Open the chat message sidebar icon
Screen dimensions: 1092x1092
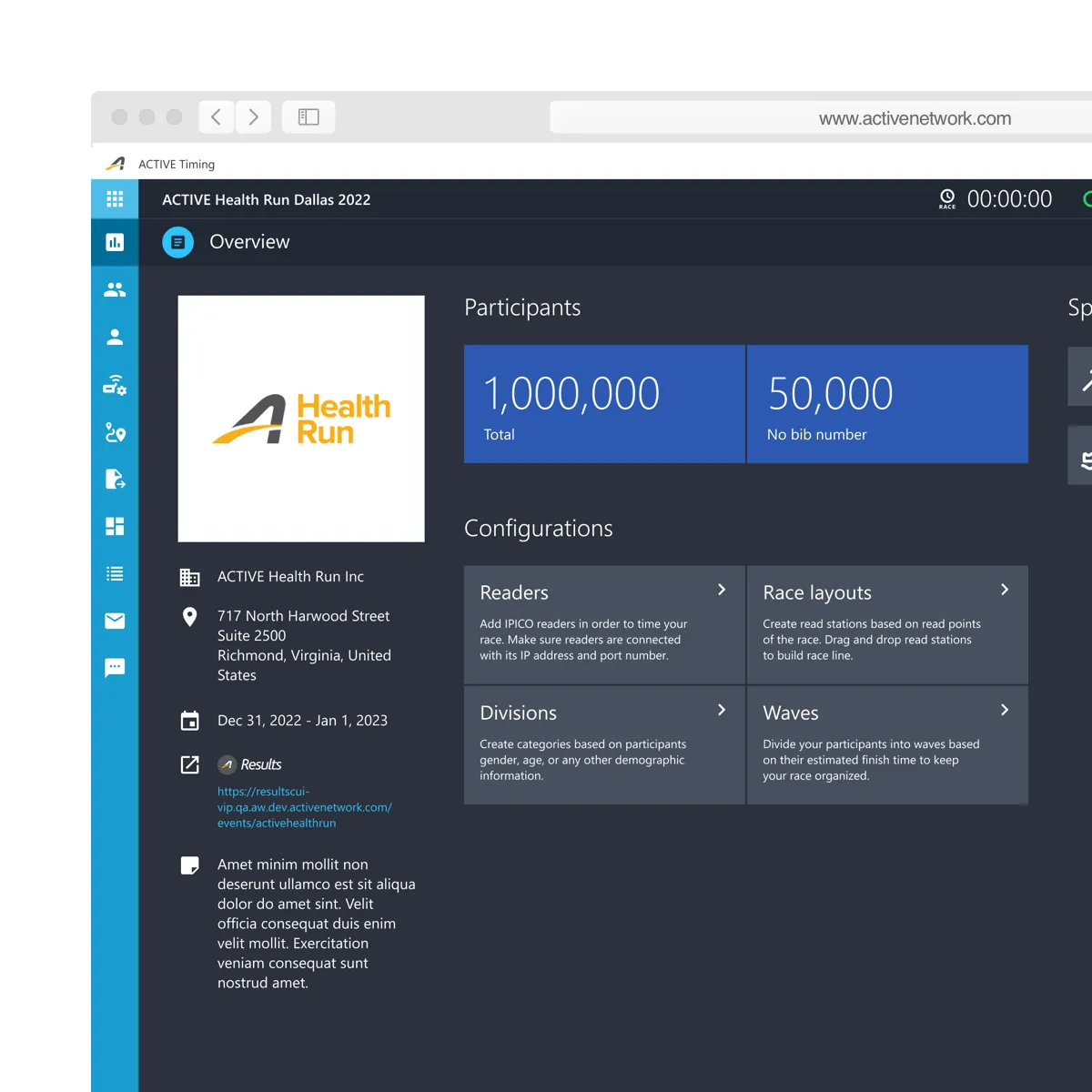click(115, 668)
